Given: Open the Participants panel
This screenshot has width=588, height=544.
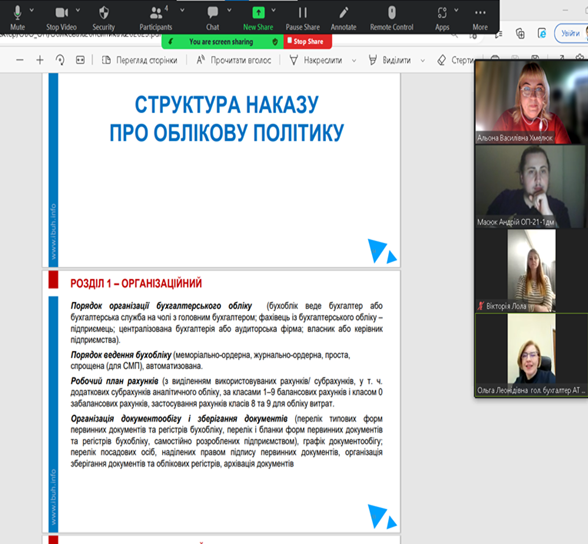Looking at the screenshot, I should pos(156,17).
